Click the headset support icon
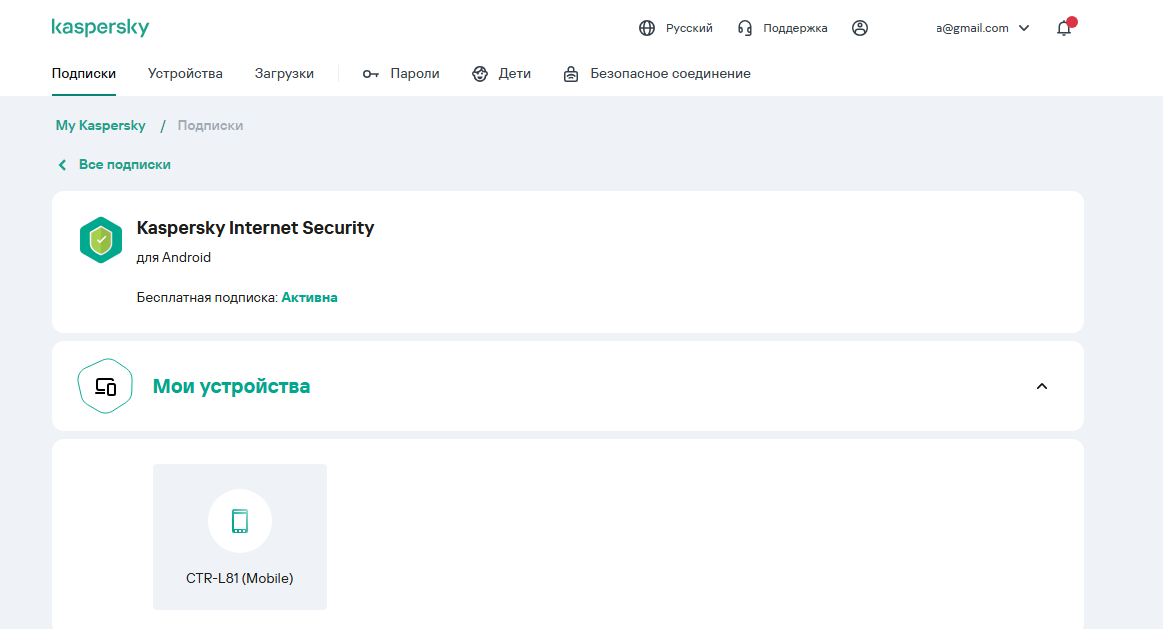 (x=745, y=28)
